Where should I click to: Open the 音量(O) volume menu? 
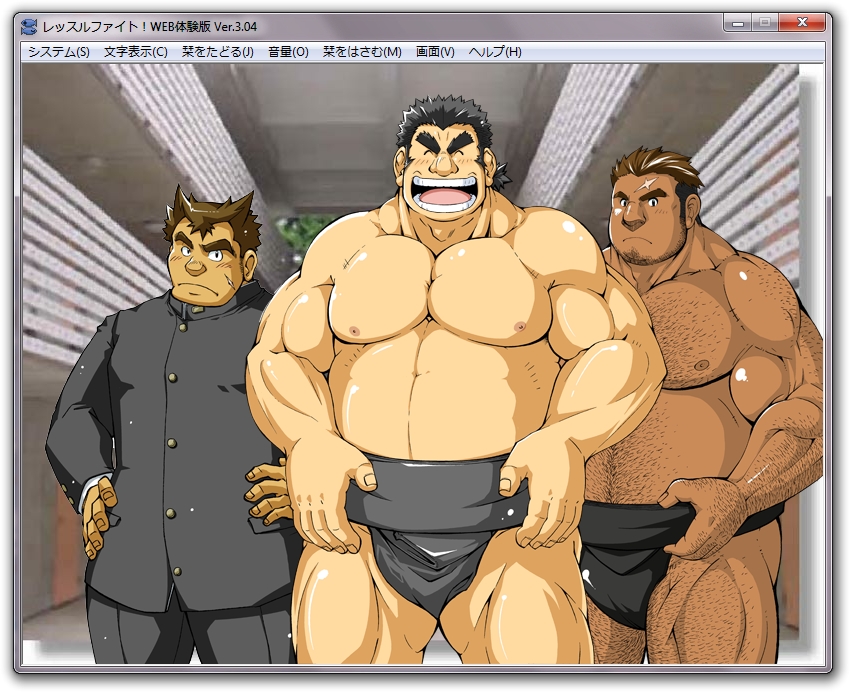pyautogui.click(x=288, y=52)
